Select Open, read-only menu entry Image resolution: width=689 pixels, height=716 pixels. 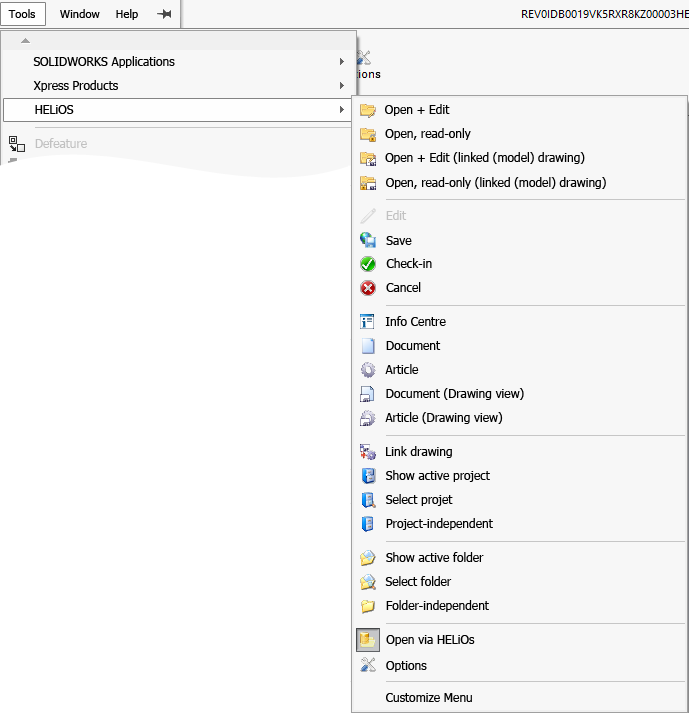click(428, 134)
